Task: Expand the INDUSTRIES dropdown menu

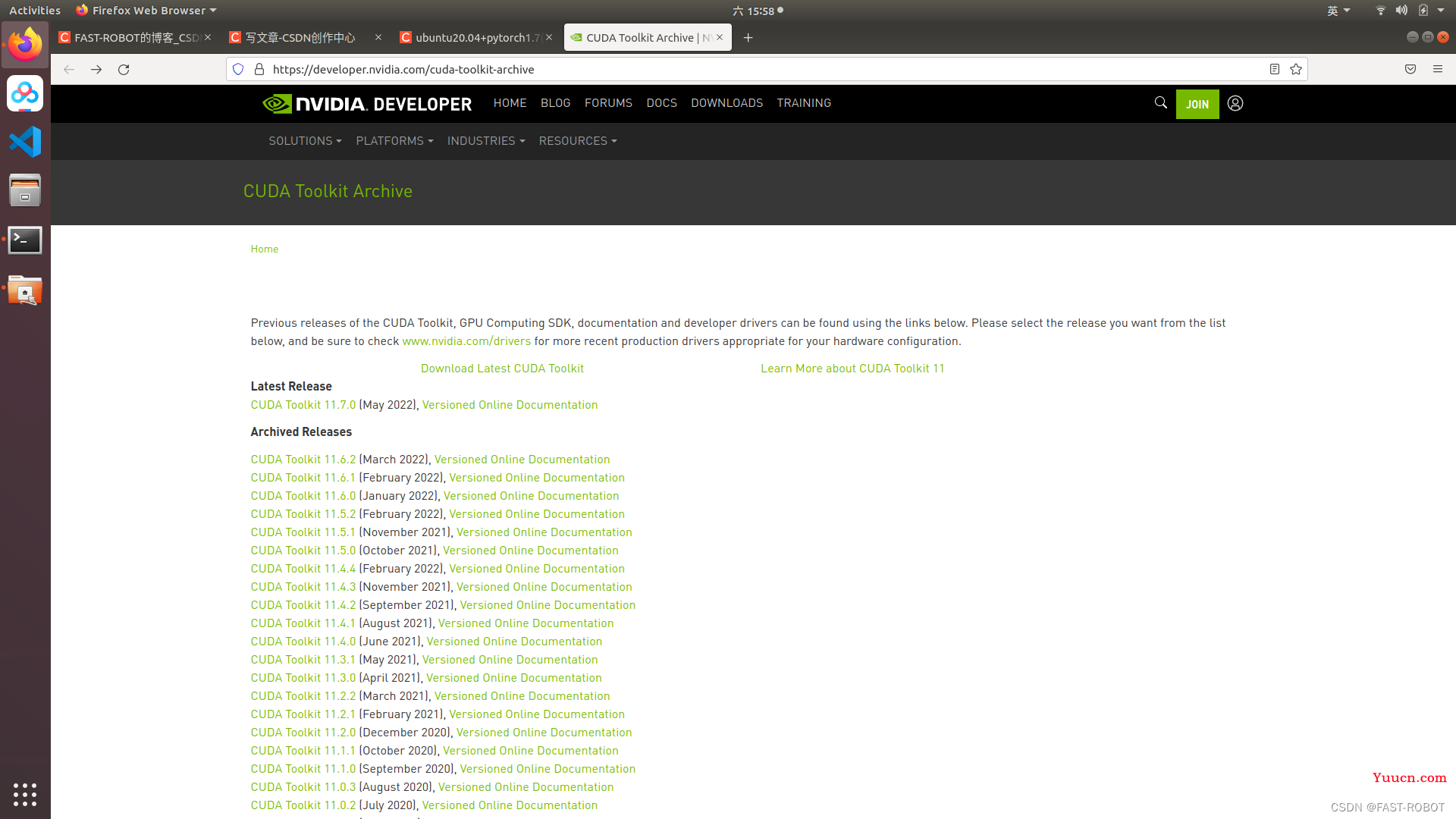Action: click(x=486, y=141)
